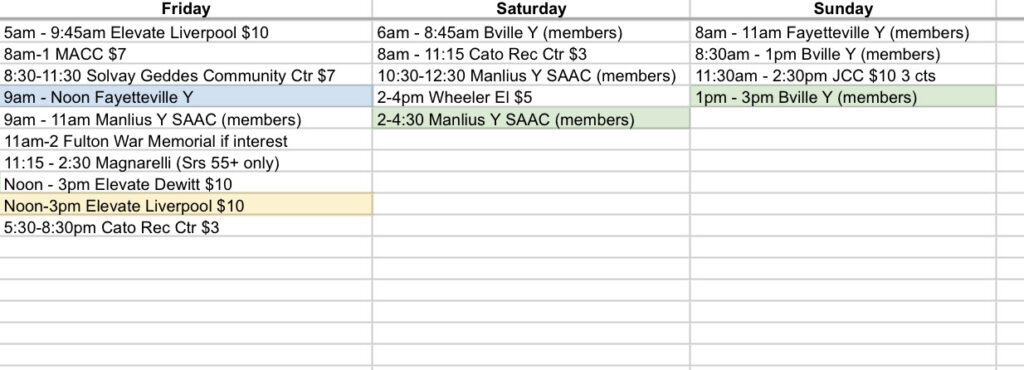This screenshot has width=1024, height=370.
Task: Select the Solvay Geddes Community Ctr cell
Action: click(186, 75)
